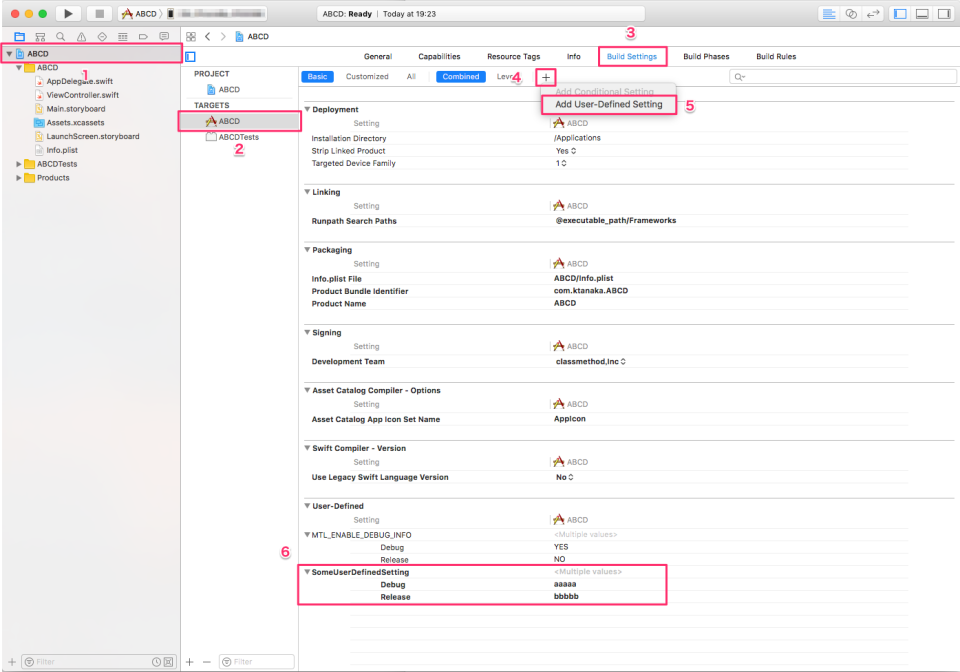Open the Find navigator magnifier

point(60,36)
